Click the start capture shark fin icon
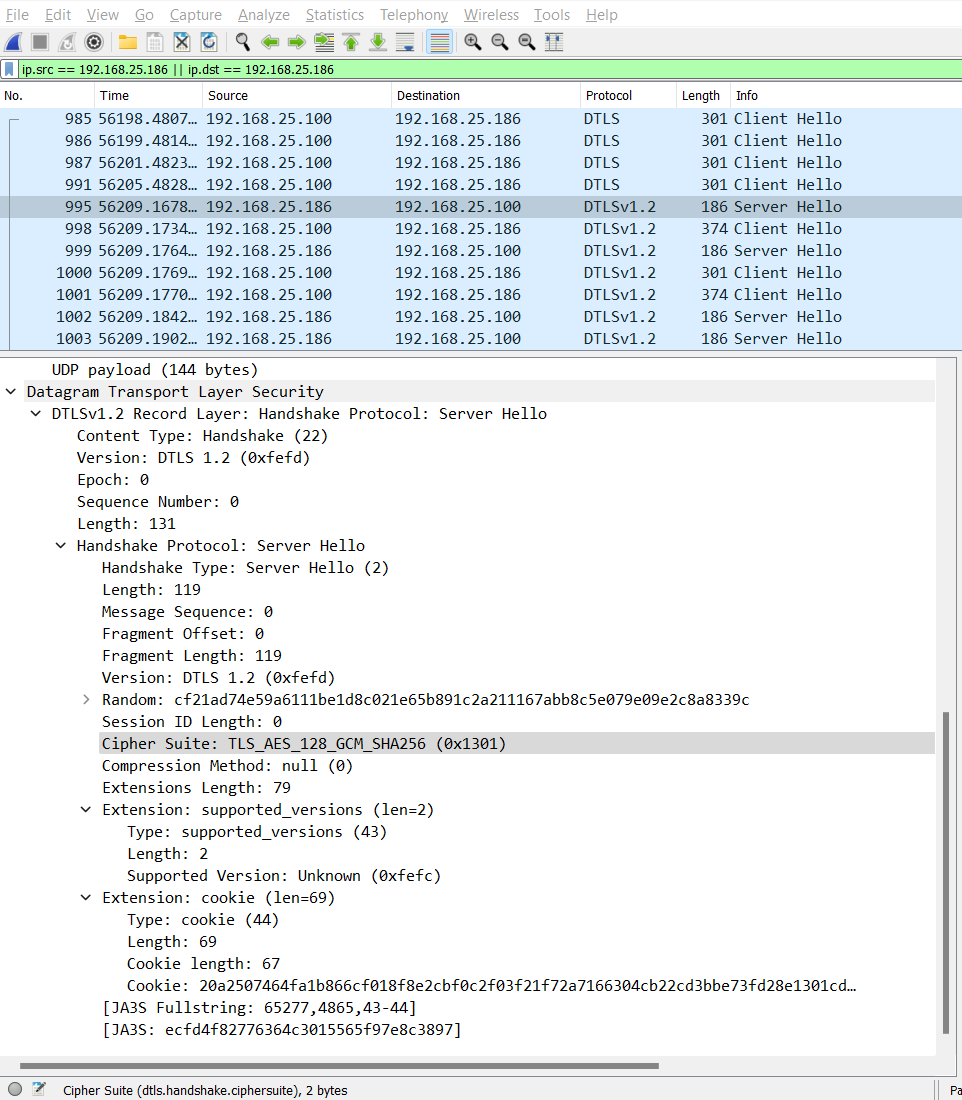This screenshot has height=1100, width=962. (13, 42)
